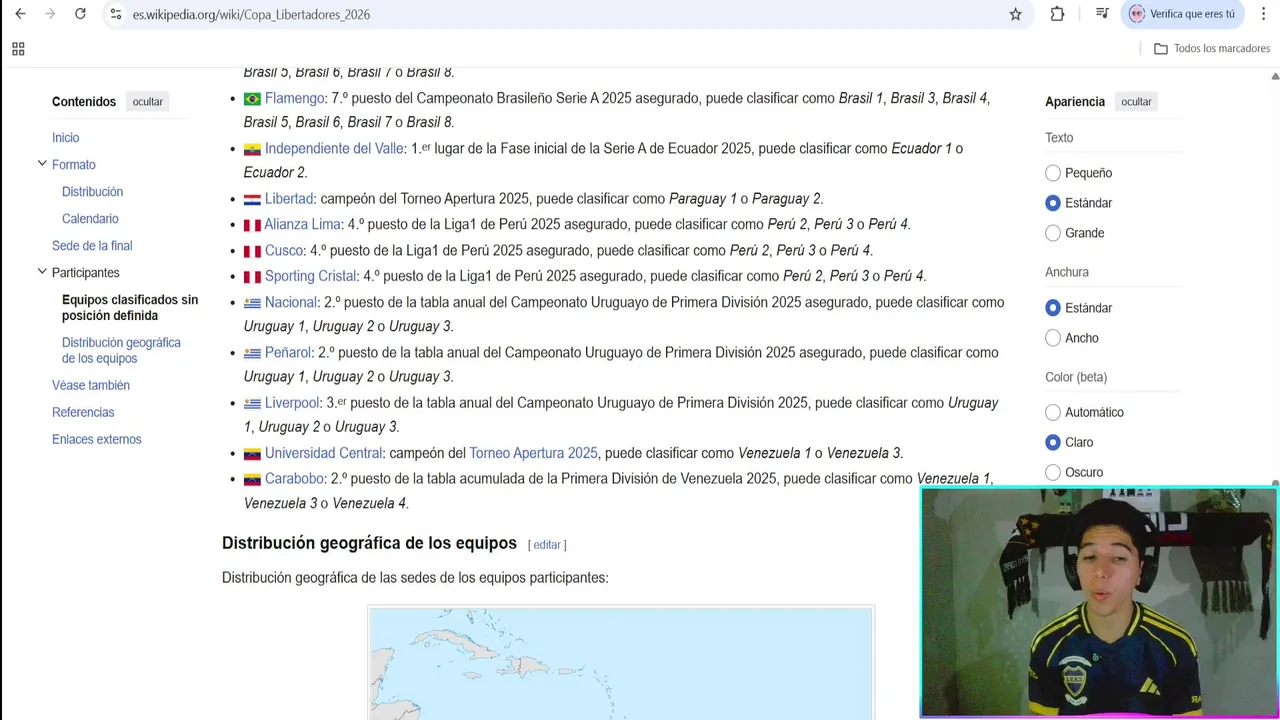
Task: Click Peru flag beside Cusco
Action: coord(252,251)
